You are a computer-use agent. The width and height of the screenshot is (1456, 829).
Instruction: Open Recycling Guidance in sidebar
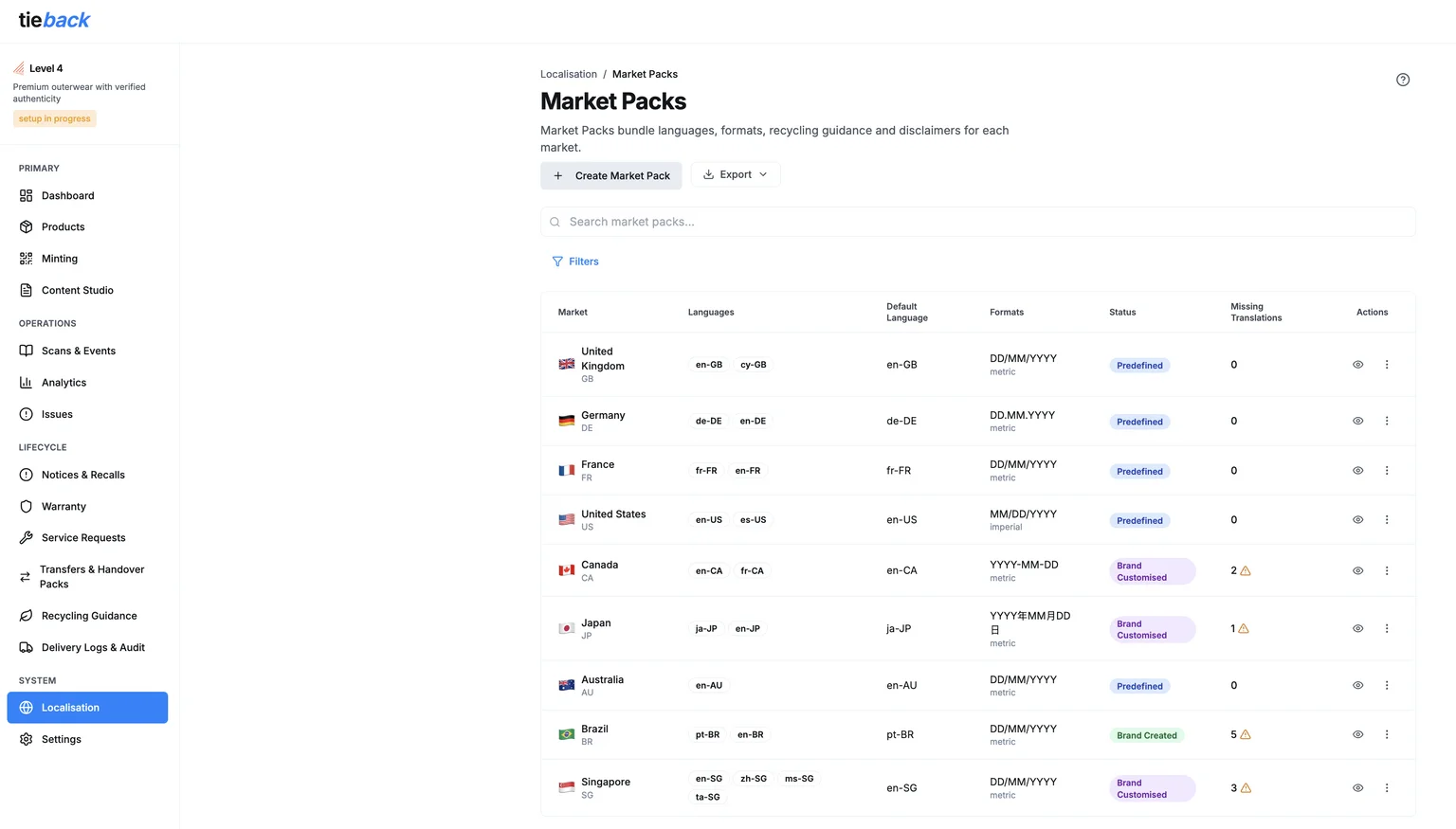[89, 615]
